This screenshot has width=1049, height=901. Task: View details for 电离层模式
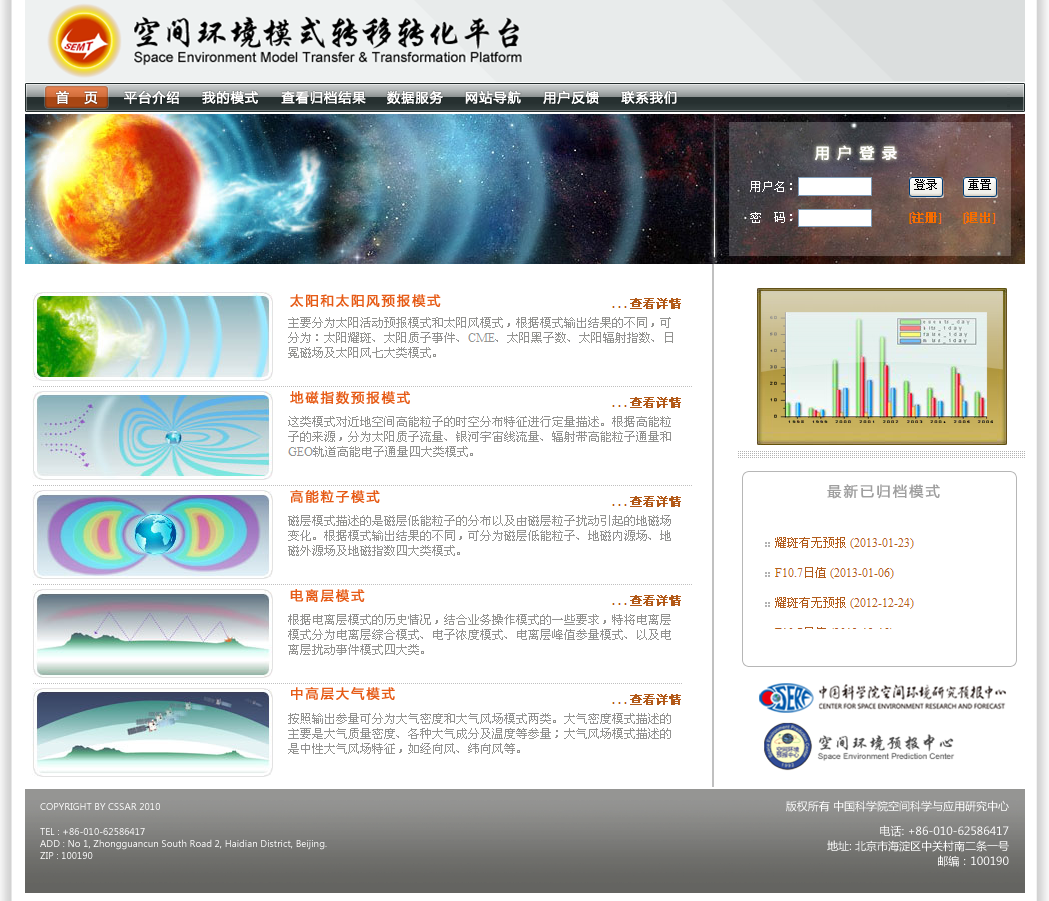click(x=647, y=601)
